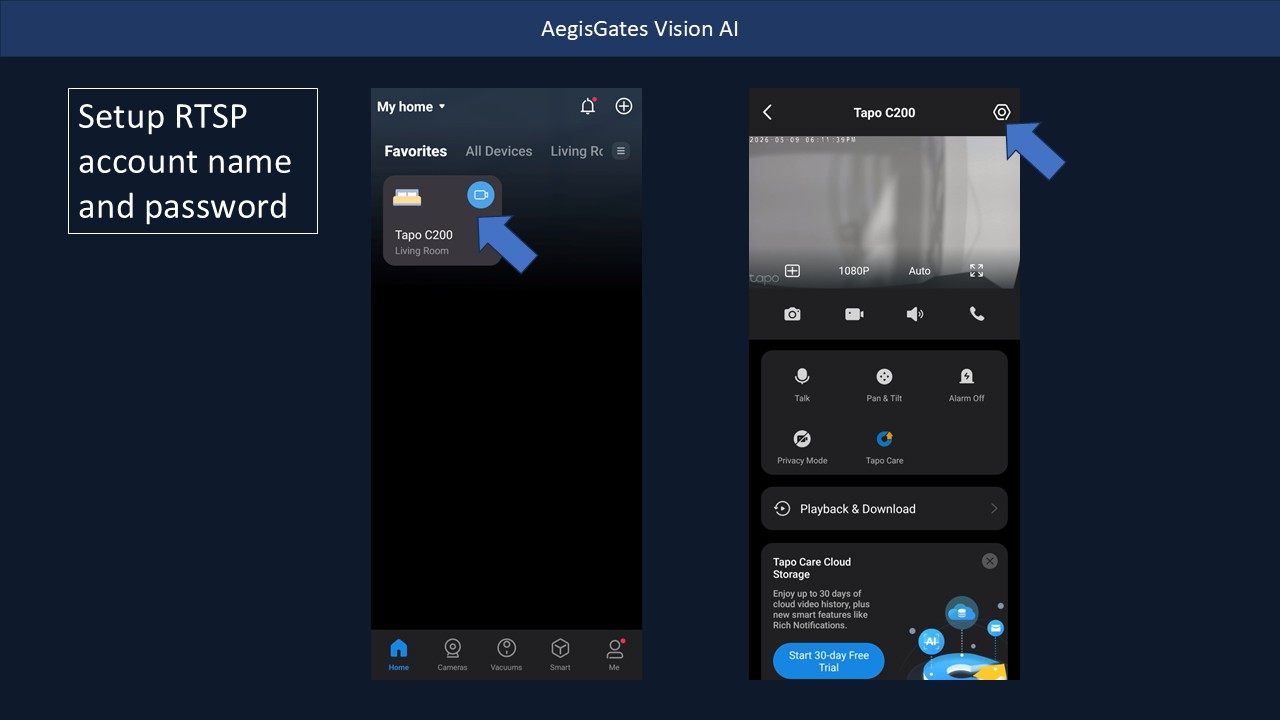This screenshot has height=720, width=1280.
Task: Go to the Home bottom tab
Action: tap(399, 654)
